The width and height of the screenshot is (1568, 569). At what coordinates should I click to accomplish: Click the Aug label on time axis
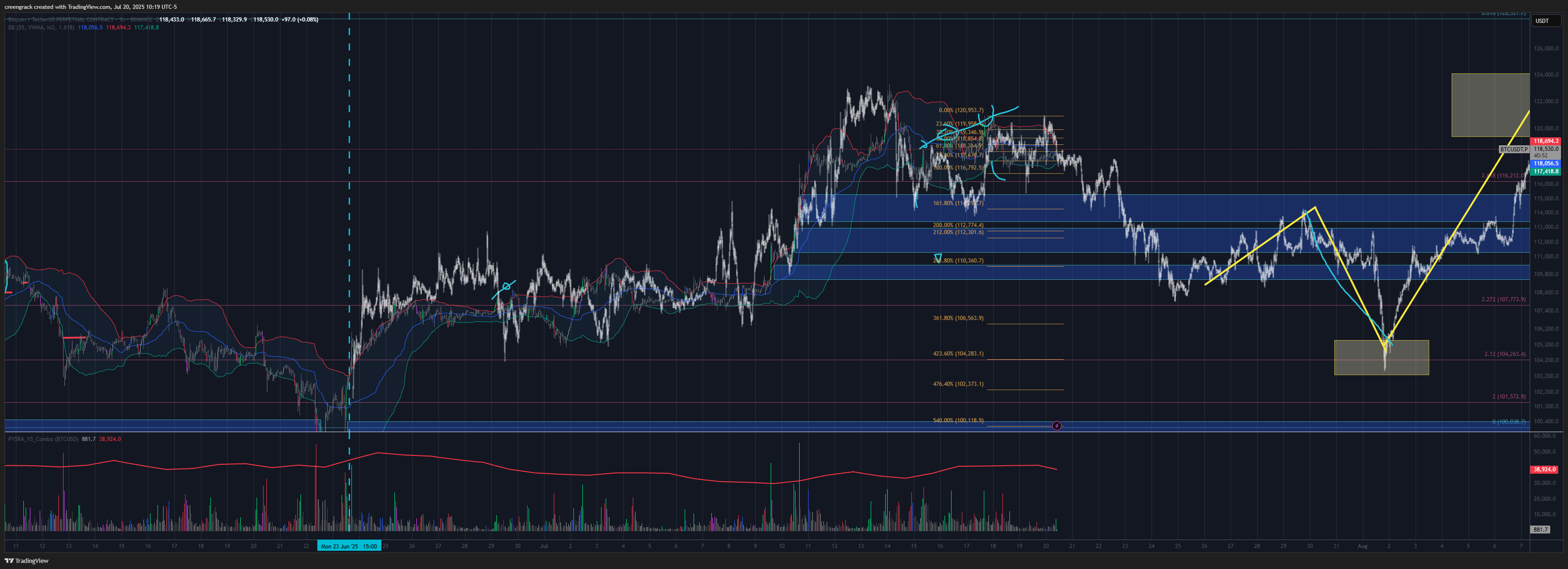coord(1362,546)
